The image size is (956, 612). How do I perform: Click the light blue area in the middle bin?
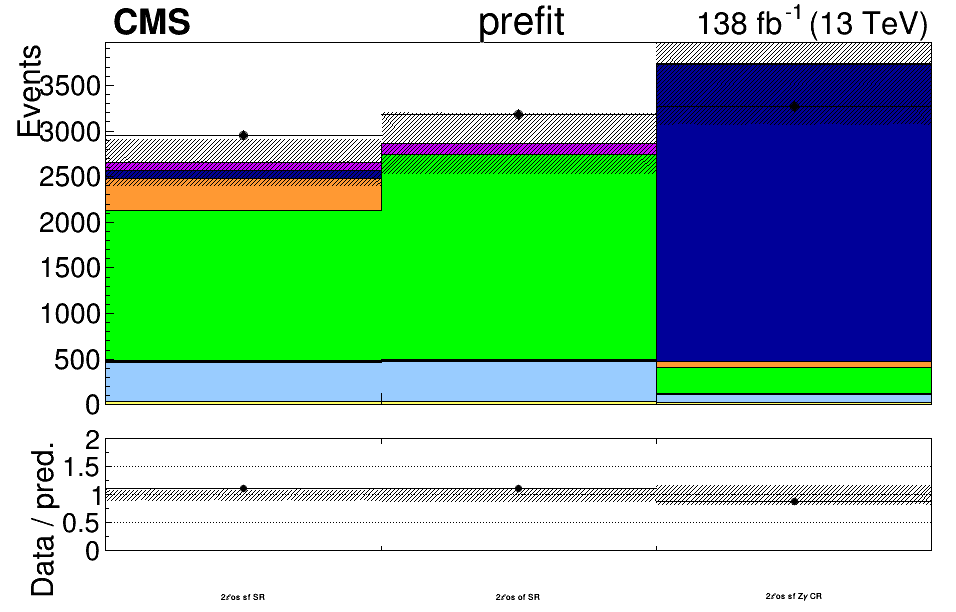tap(519, 381)
